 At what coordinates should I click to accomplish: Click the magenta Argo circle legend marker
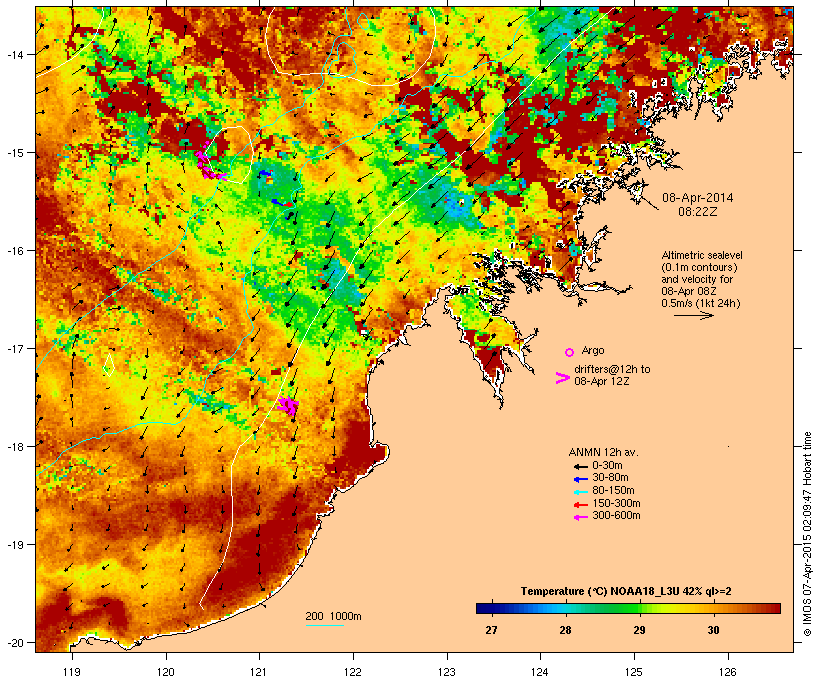click(570, 352)
